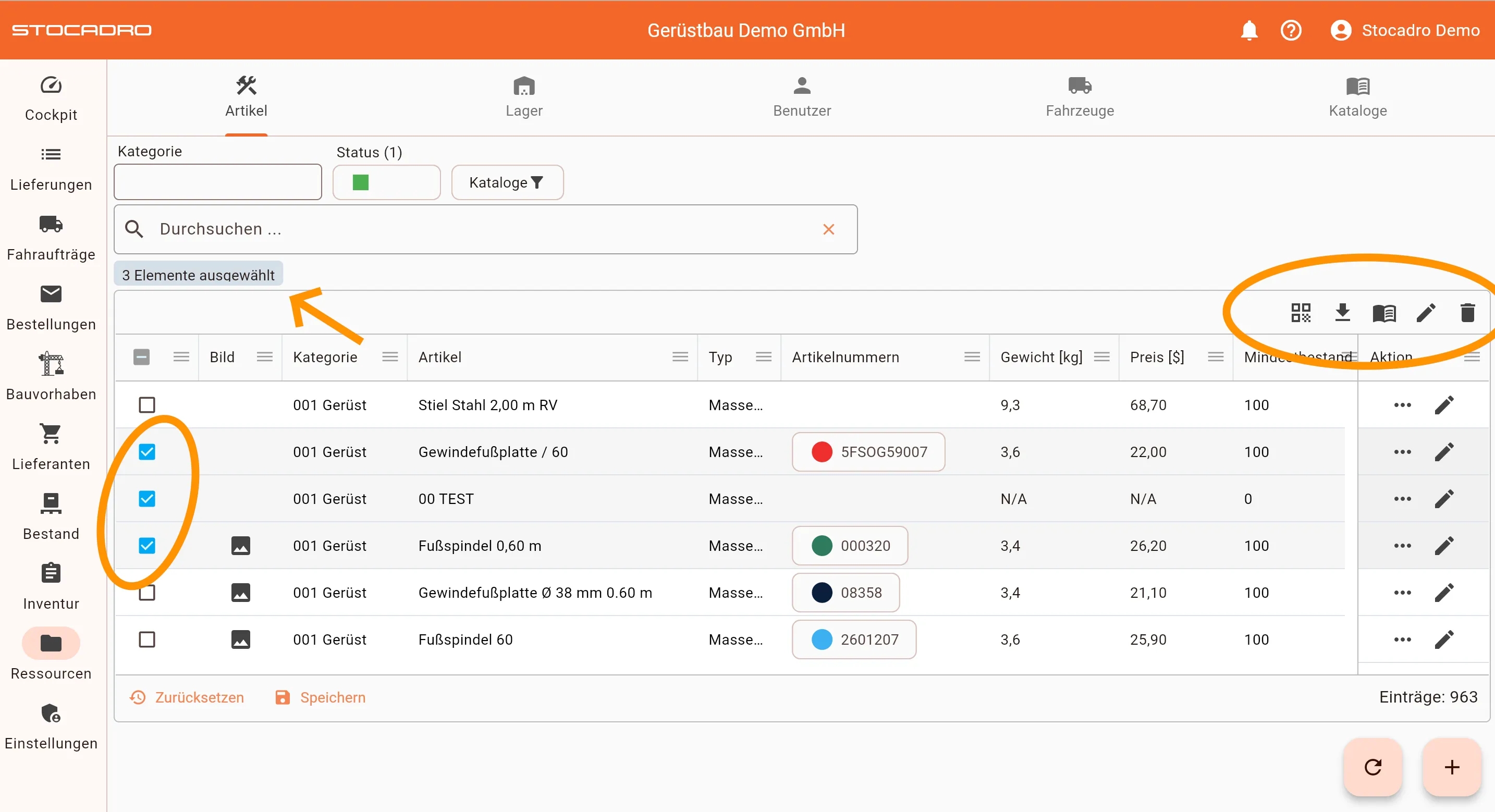The width and height of the screenshot is (1495, 812).
Task: Click the Durchsuchen search field
Action: tap(476, 229)
